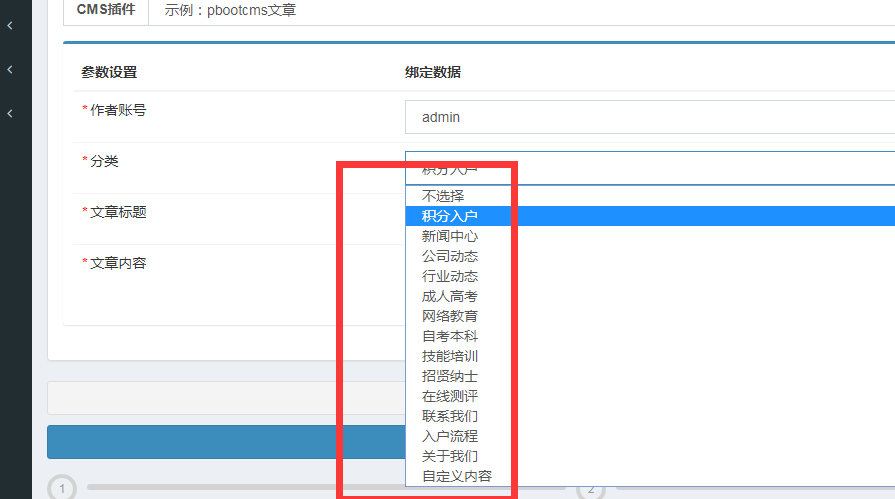Viewport: 895px width, 499px height.
Task: Click the top chevron in the left sidebar
Action: click(x=10, y=25)
